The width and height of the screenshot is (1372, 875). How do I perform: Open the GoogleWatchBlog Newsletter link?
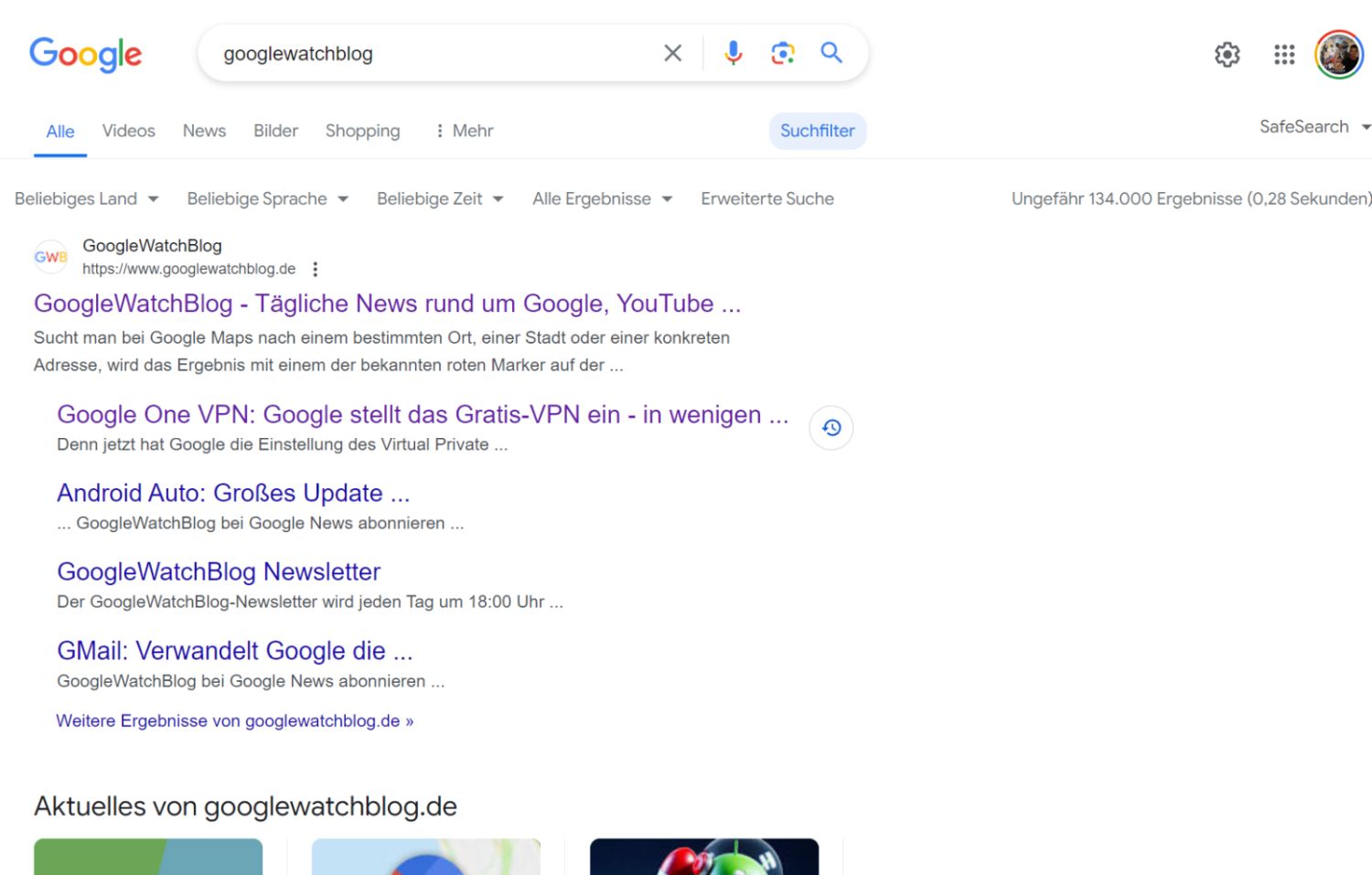pos(219,571)
